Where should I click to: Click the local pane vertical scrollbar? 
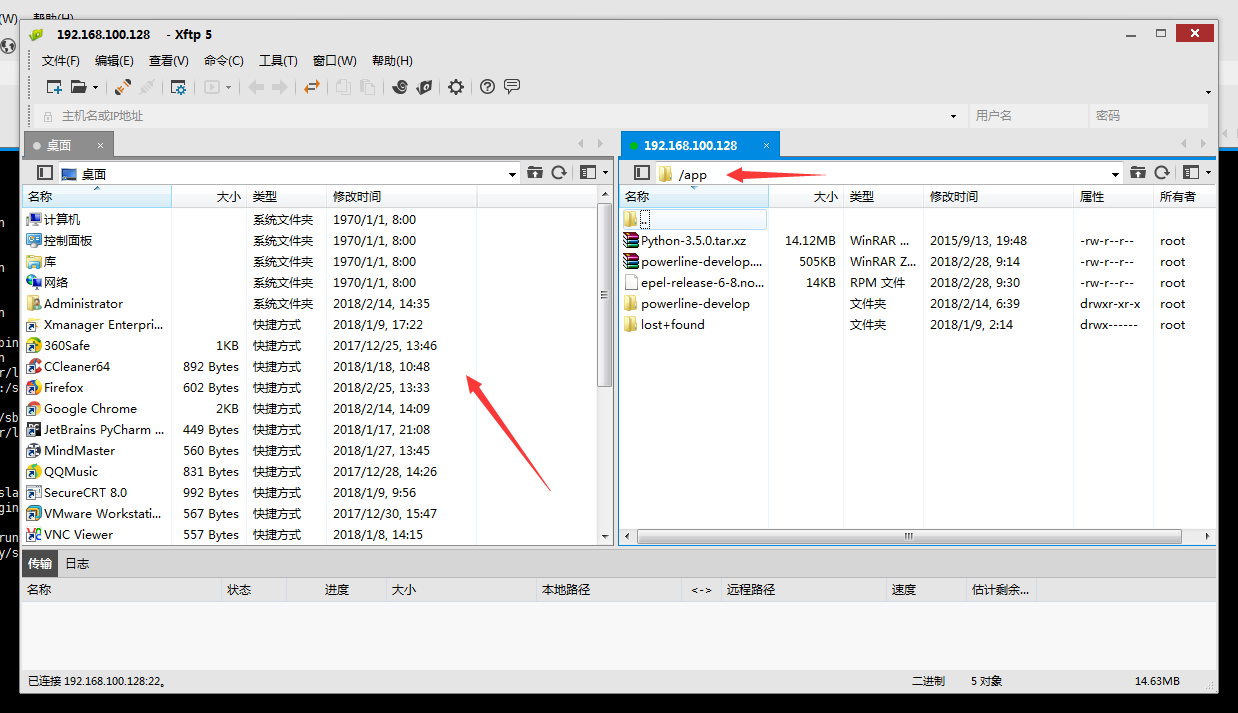pos(604,295)
